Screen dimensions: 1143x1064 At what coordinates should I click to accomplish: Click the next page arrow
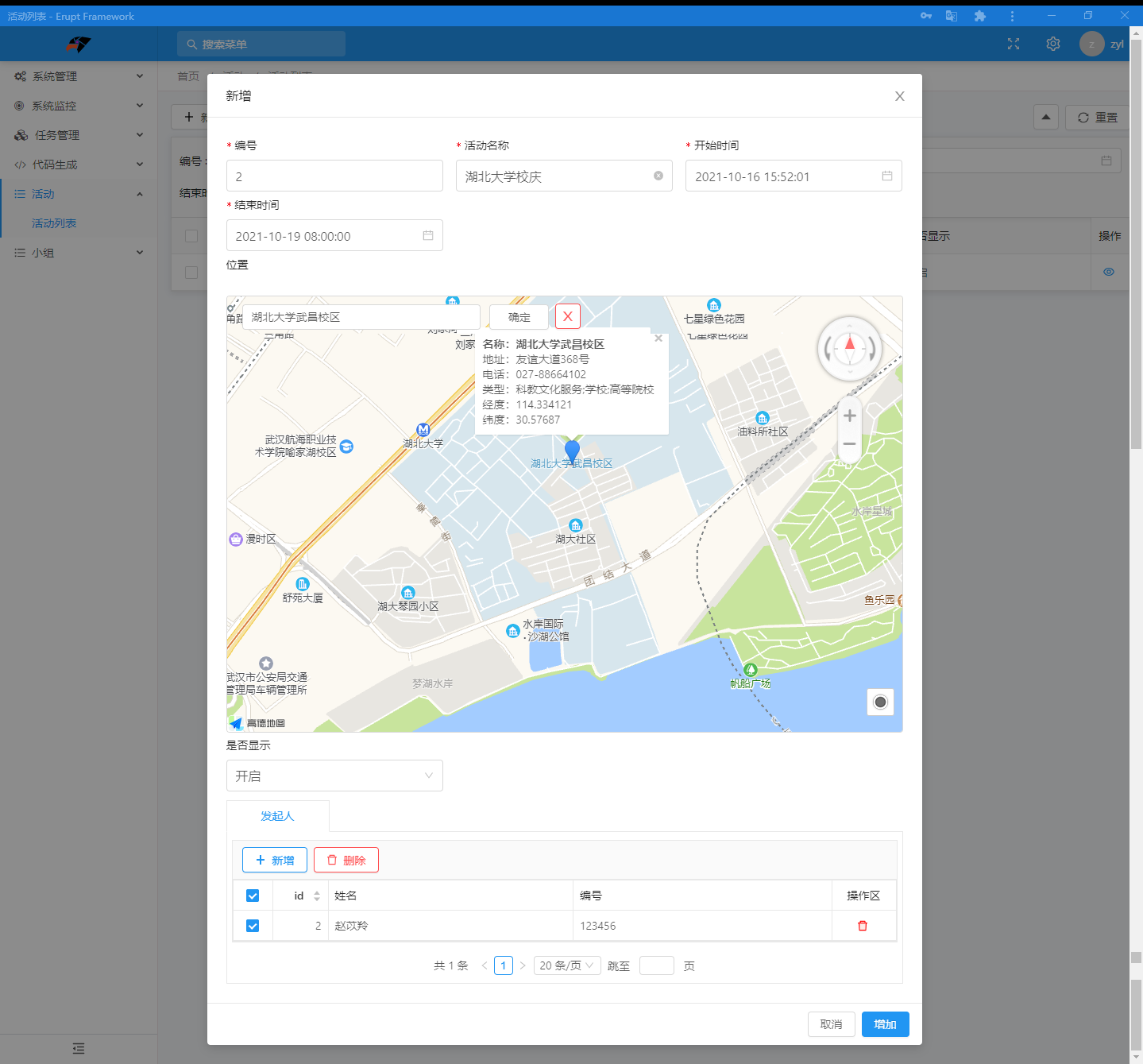coord(523,965)
